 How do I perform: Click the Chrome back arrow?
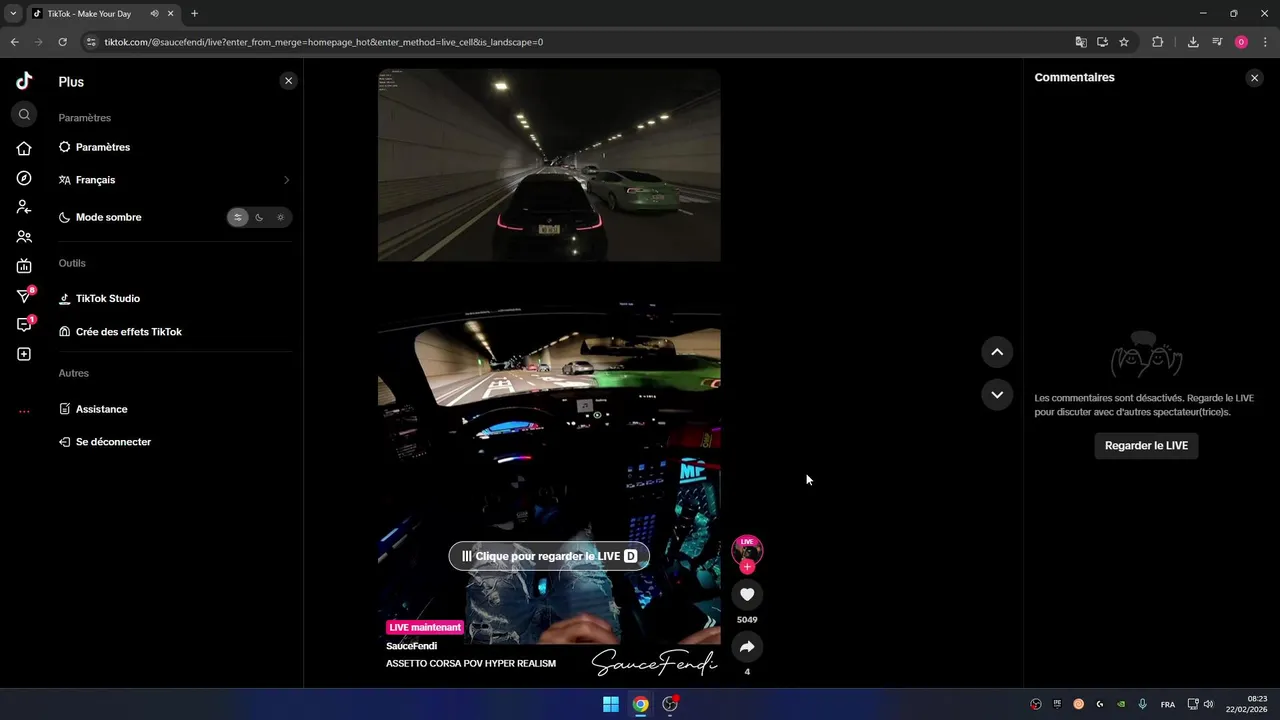[15, 42]
